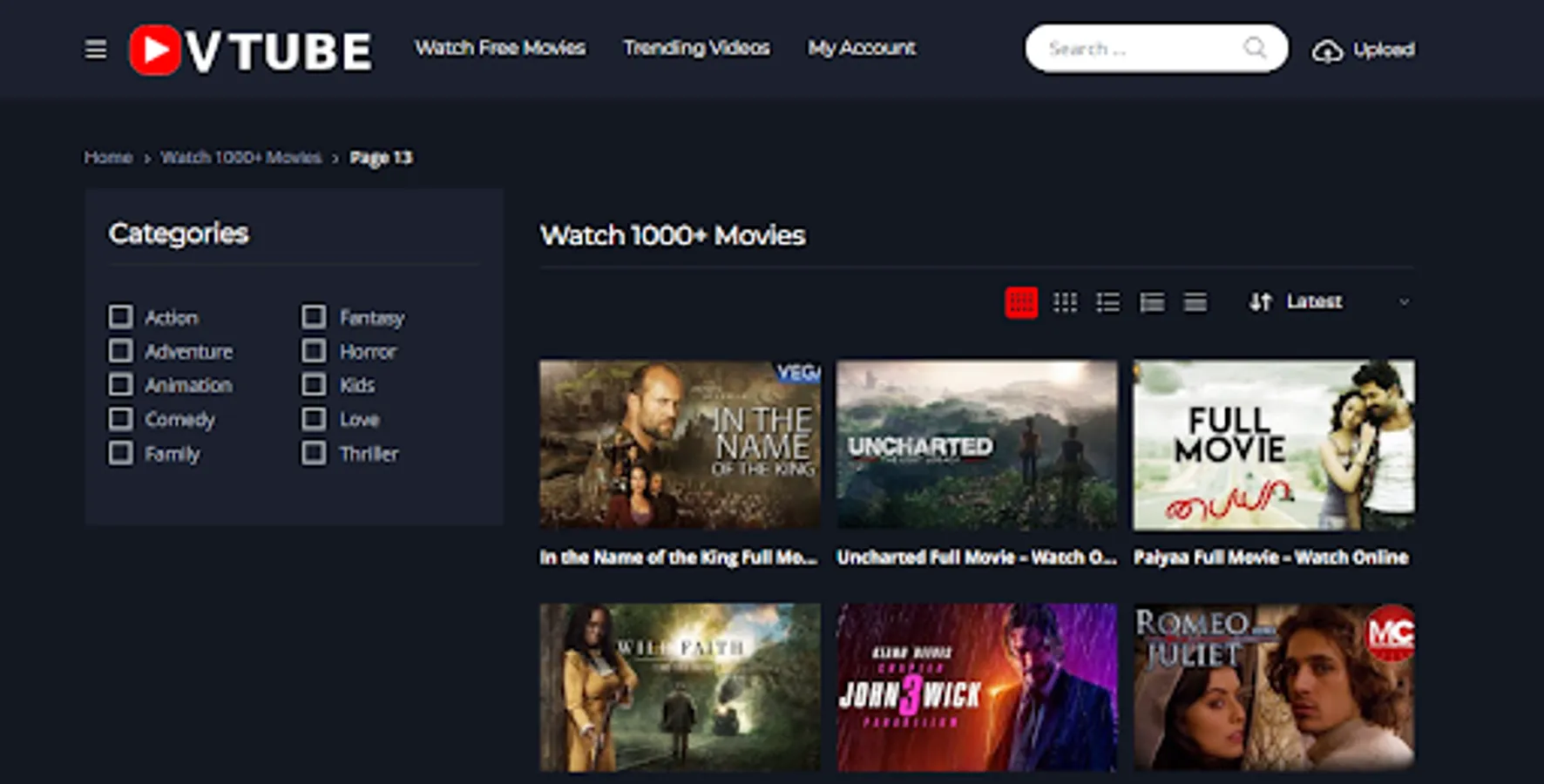This screenshot has width=1544, height=784.
Task: Click the cloud upload icon
Action: [1327, 51]
